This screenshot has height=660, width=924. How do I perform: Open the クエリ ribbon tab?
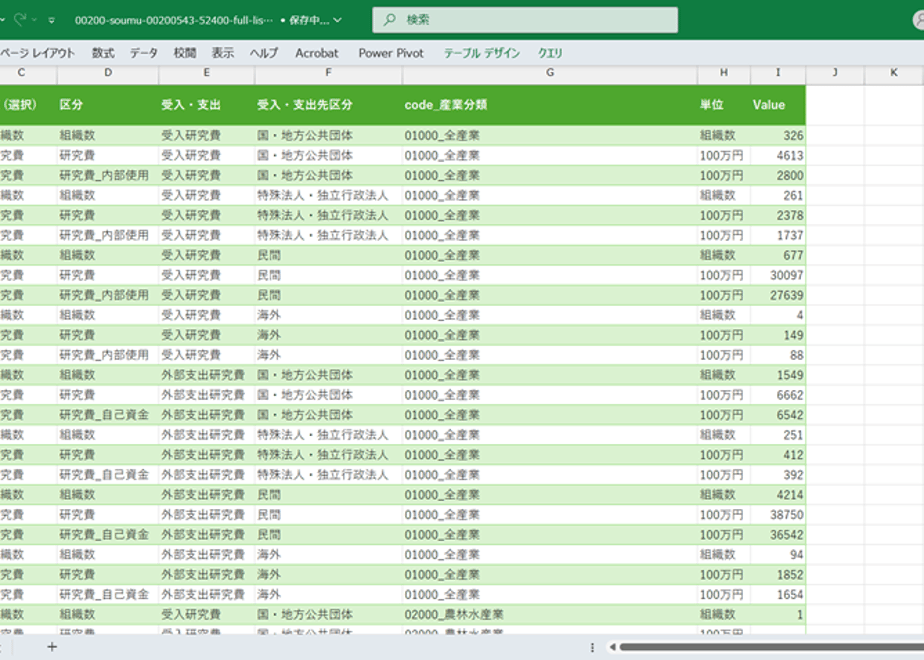pos(550,53)
